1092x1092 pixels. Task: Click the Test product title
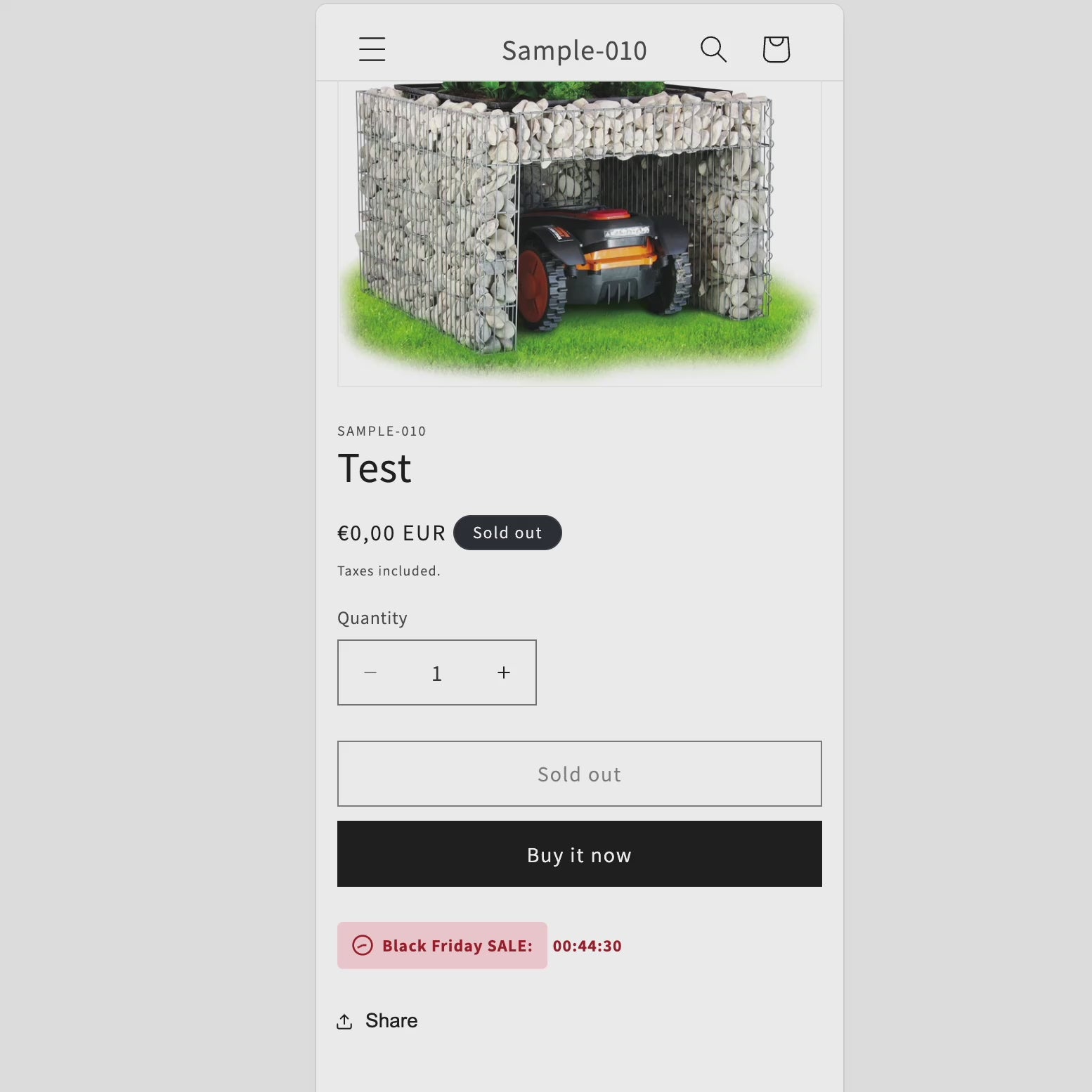point(375,469)
